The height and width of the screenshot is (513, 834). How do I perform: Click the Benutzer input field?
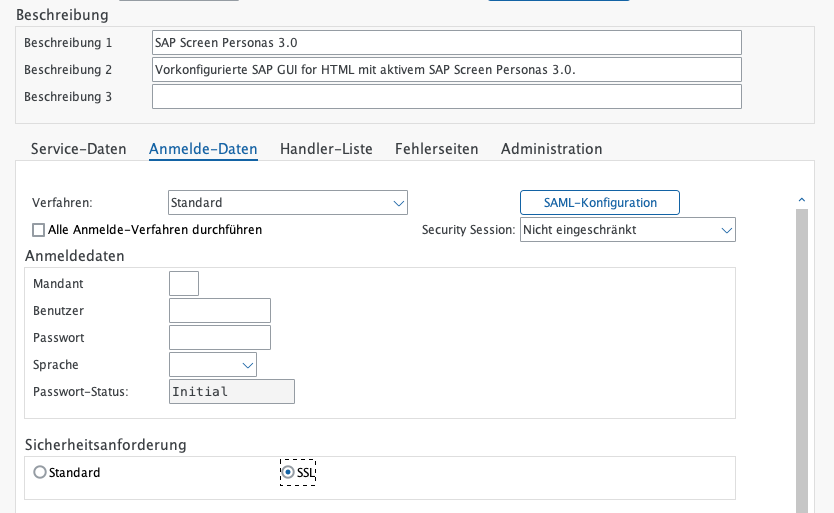pos(220,311)
